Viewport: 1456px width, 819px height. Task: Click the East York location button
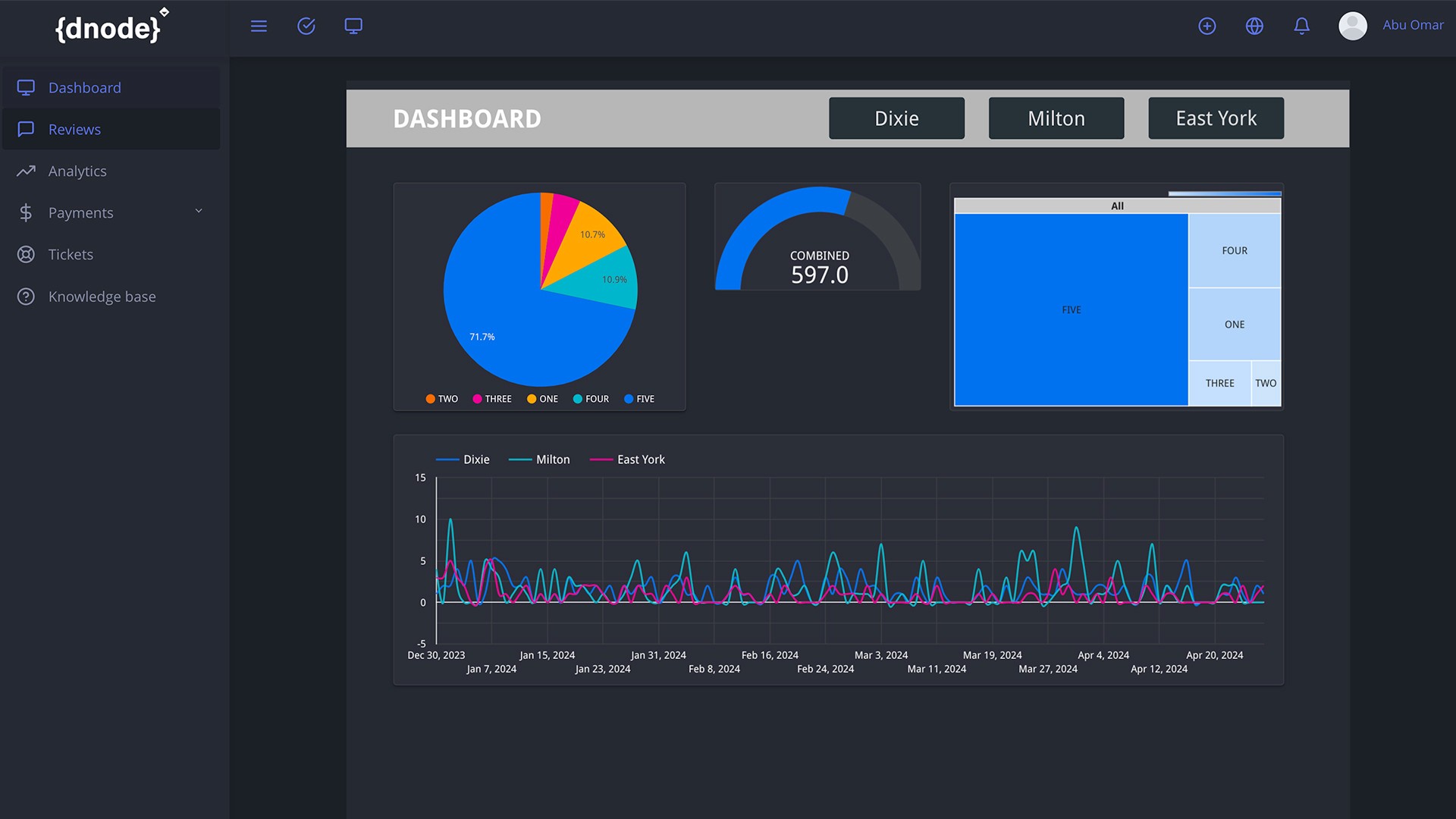click(1215, 118)
